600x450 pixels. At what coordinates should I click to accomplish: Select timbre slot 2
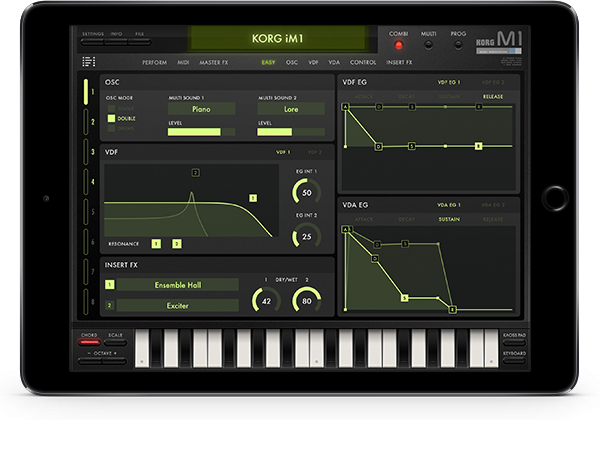(86, 122)
